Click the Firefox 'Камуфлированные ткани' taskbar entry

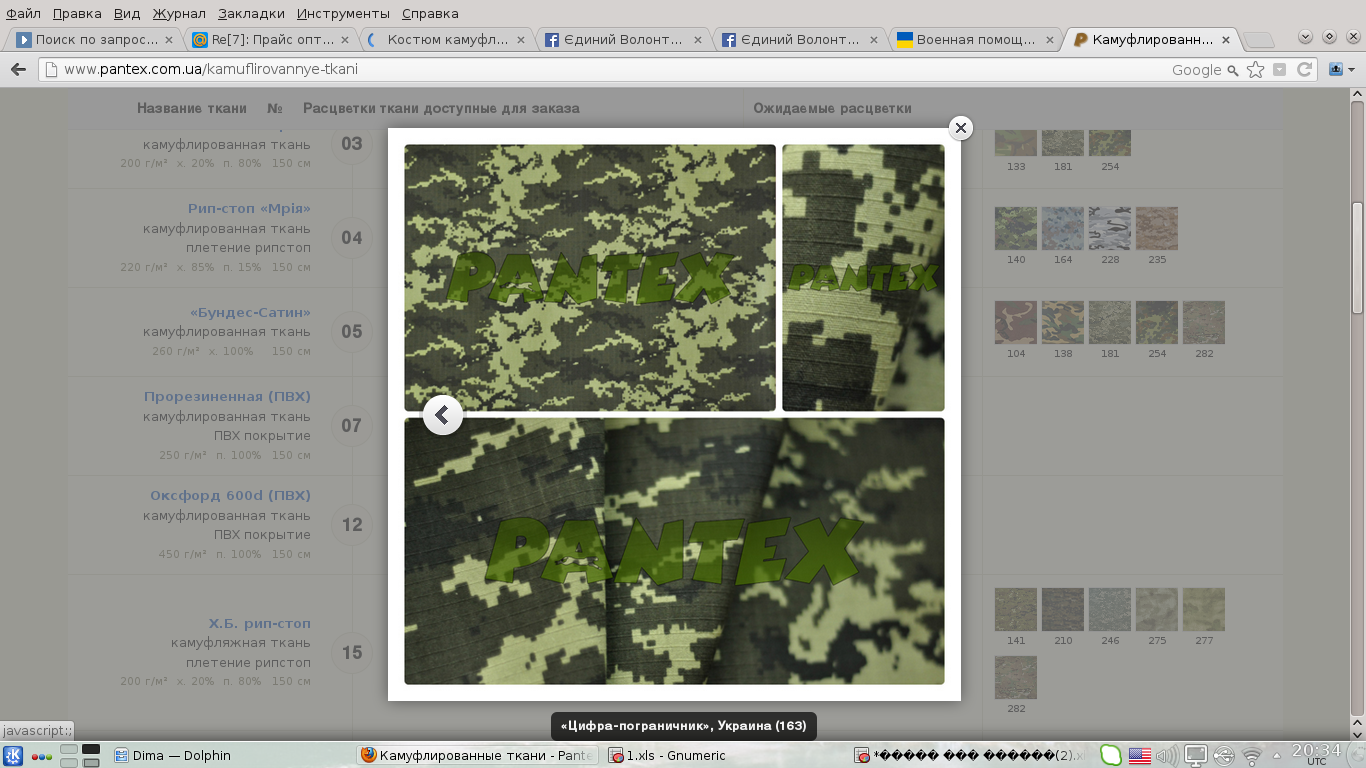point(477,756)
